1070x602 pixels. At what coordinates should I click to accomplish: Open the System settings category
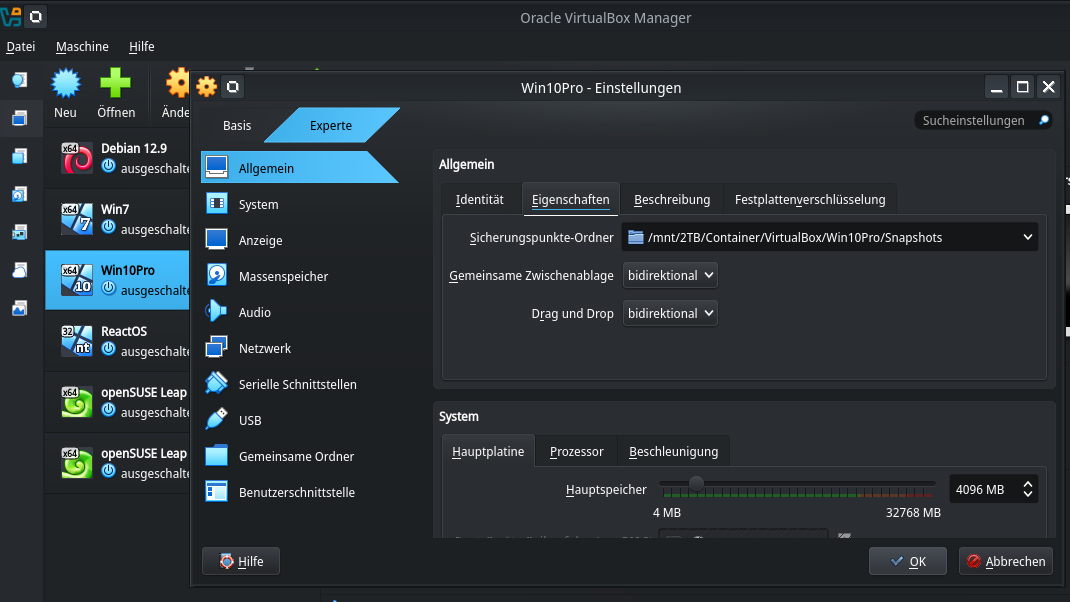[258, 204]
